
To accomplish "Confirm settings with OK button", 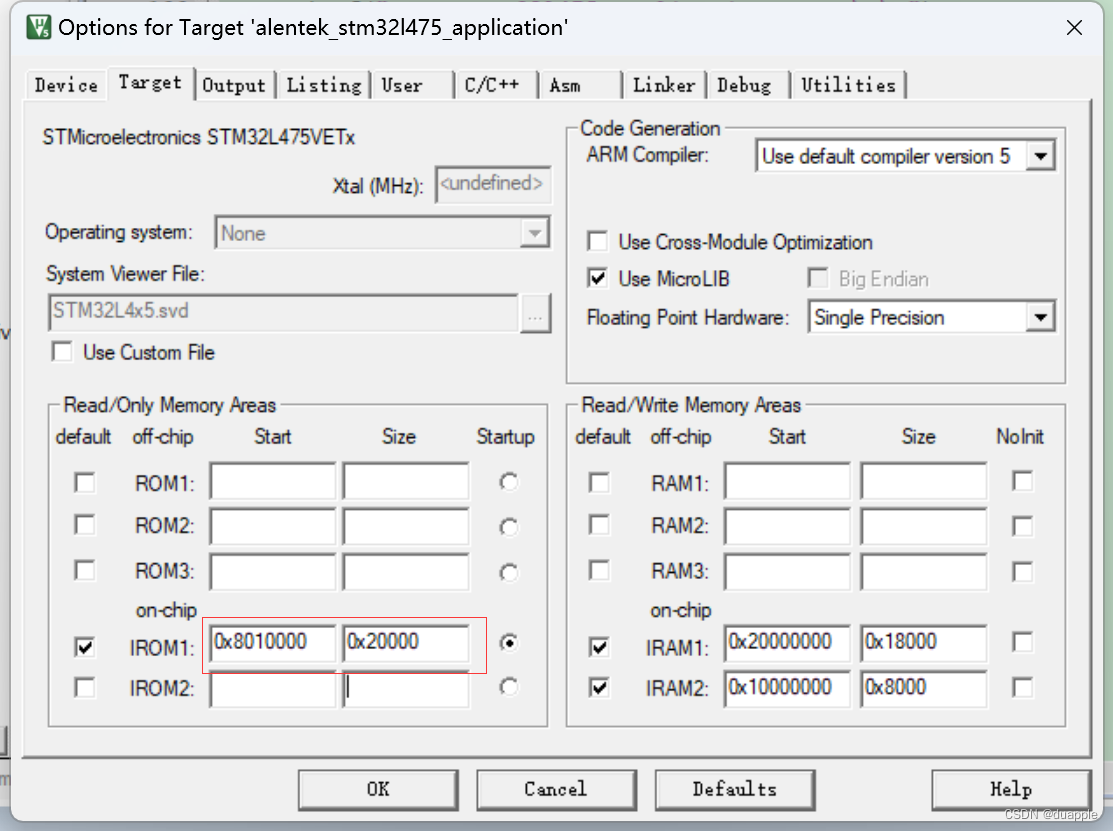I will click(378, 789).
